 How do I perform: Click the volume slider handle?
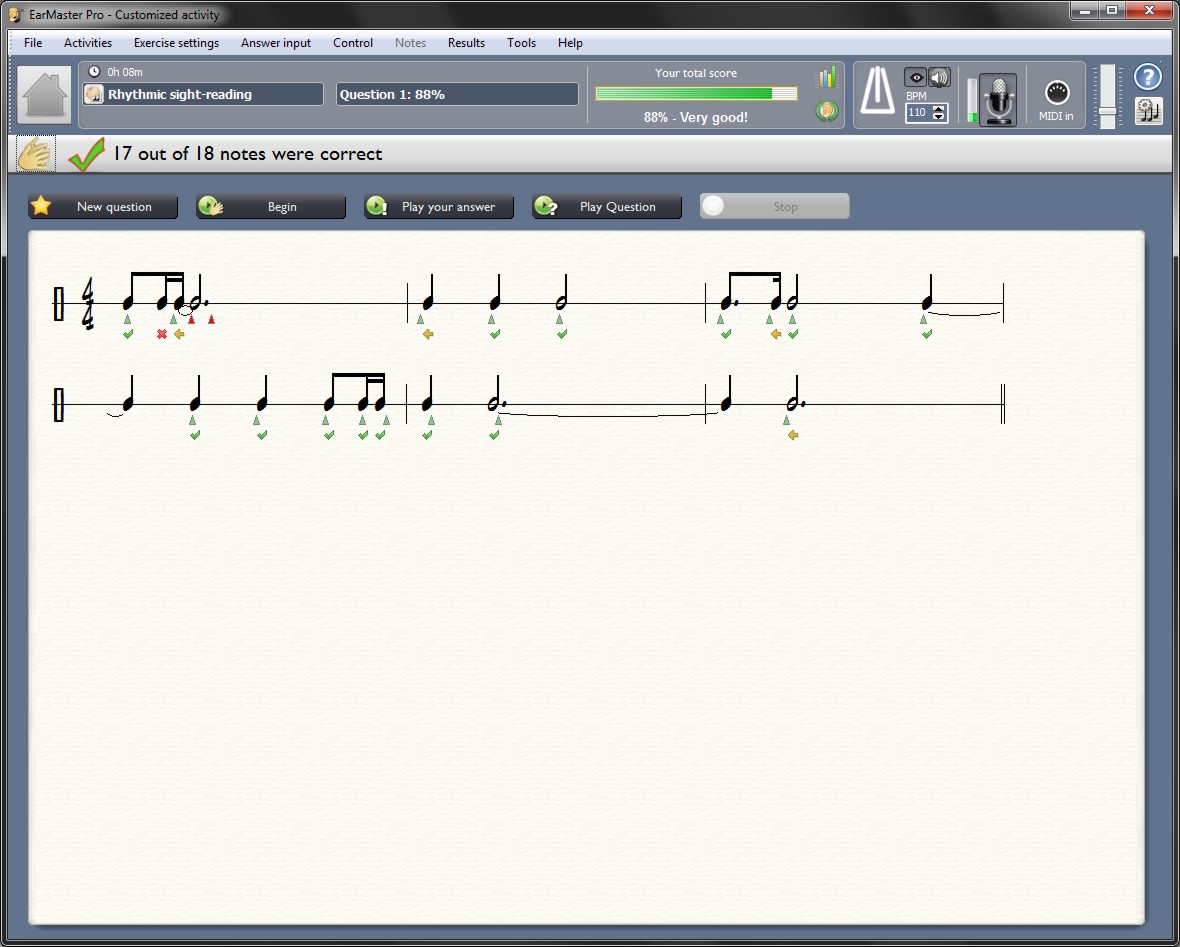tap(1107, 110)
